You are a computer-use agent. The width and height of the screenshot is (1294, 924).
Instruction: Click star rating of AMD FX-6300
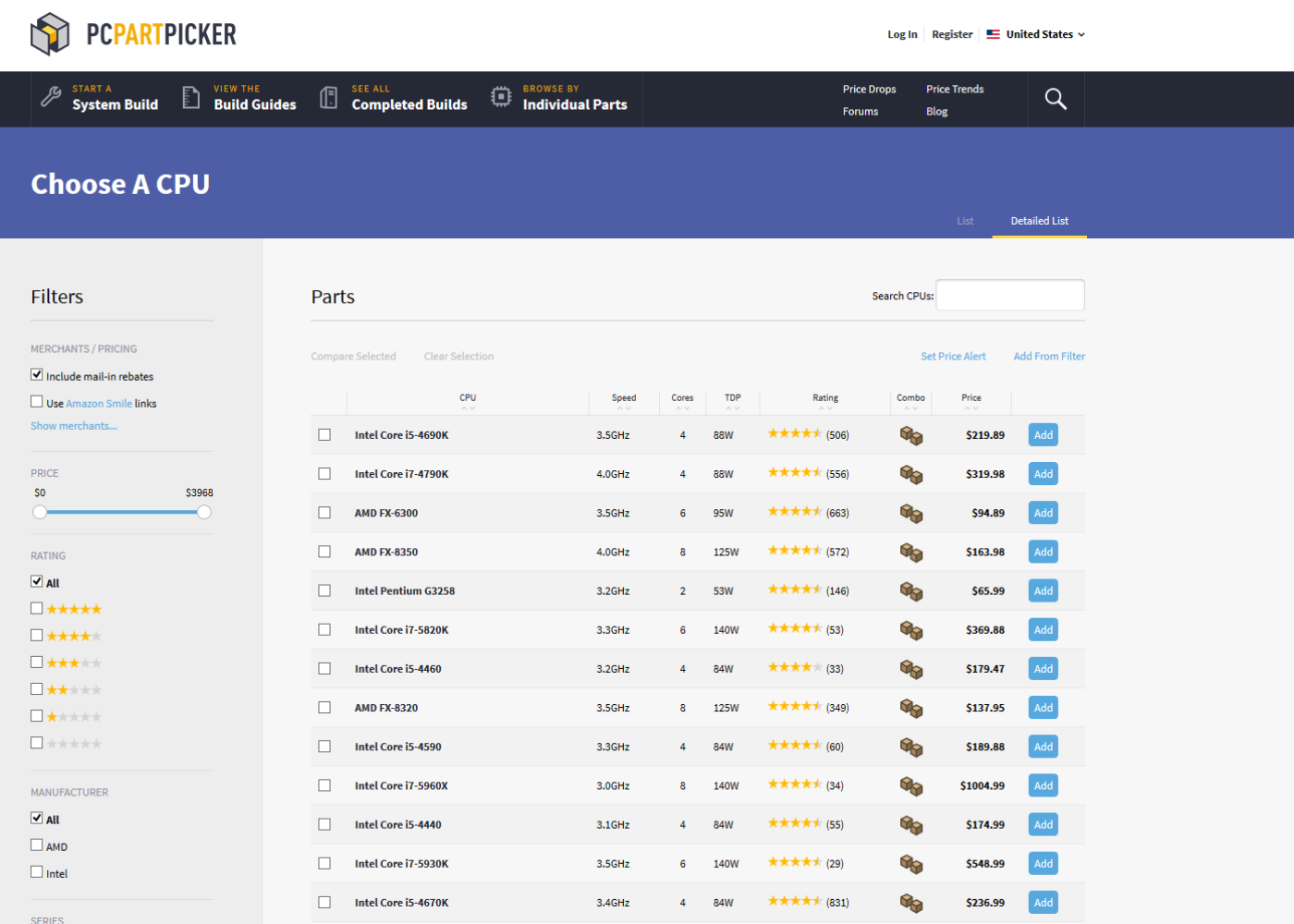795,511
